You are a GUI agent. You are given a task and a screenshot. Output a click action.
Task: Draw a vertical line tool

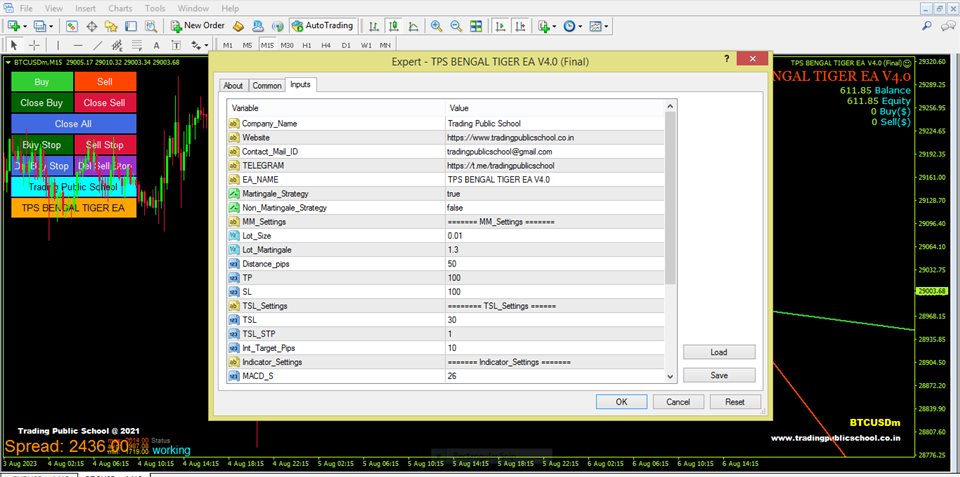coord(59,45)
